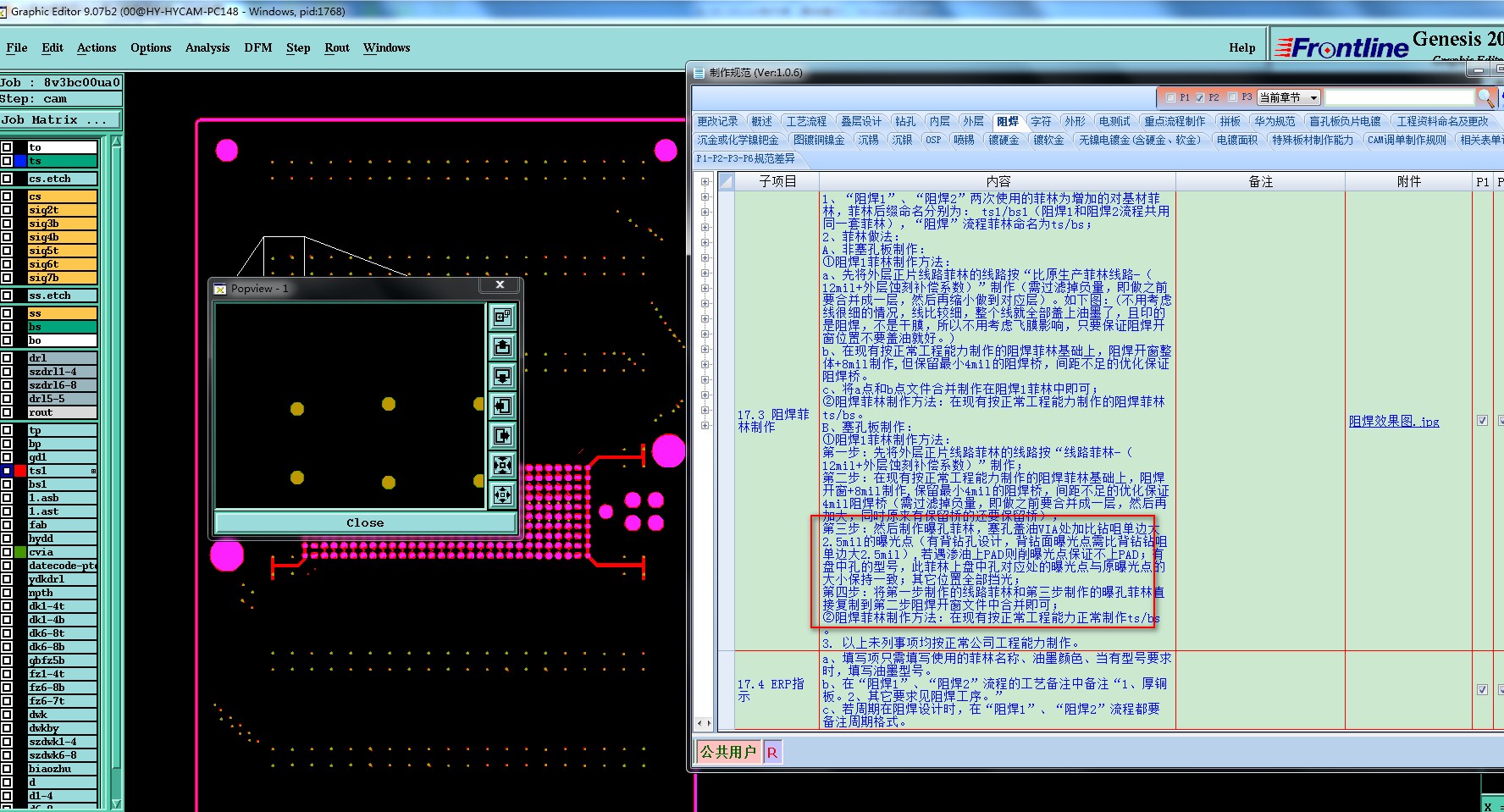The width and height of the screenshot is (1504, 812).
Task: Click the Popview pan left arrow icon
Action: 502,406
